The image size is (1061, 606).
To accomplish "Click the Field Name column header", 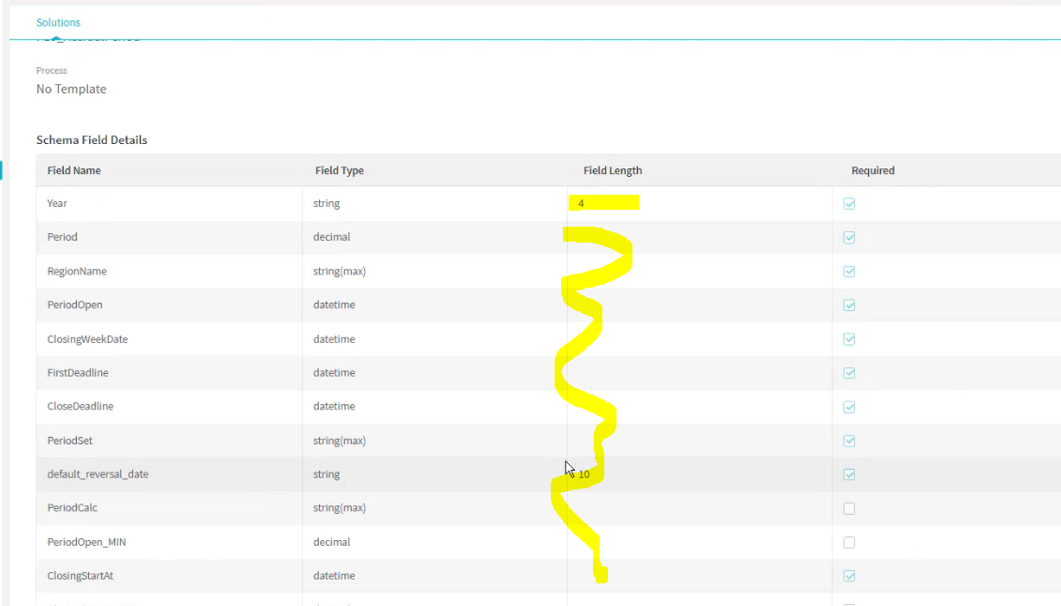I will click(x=74, y=170).
